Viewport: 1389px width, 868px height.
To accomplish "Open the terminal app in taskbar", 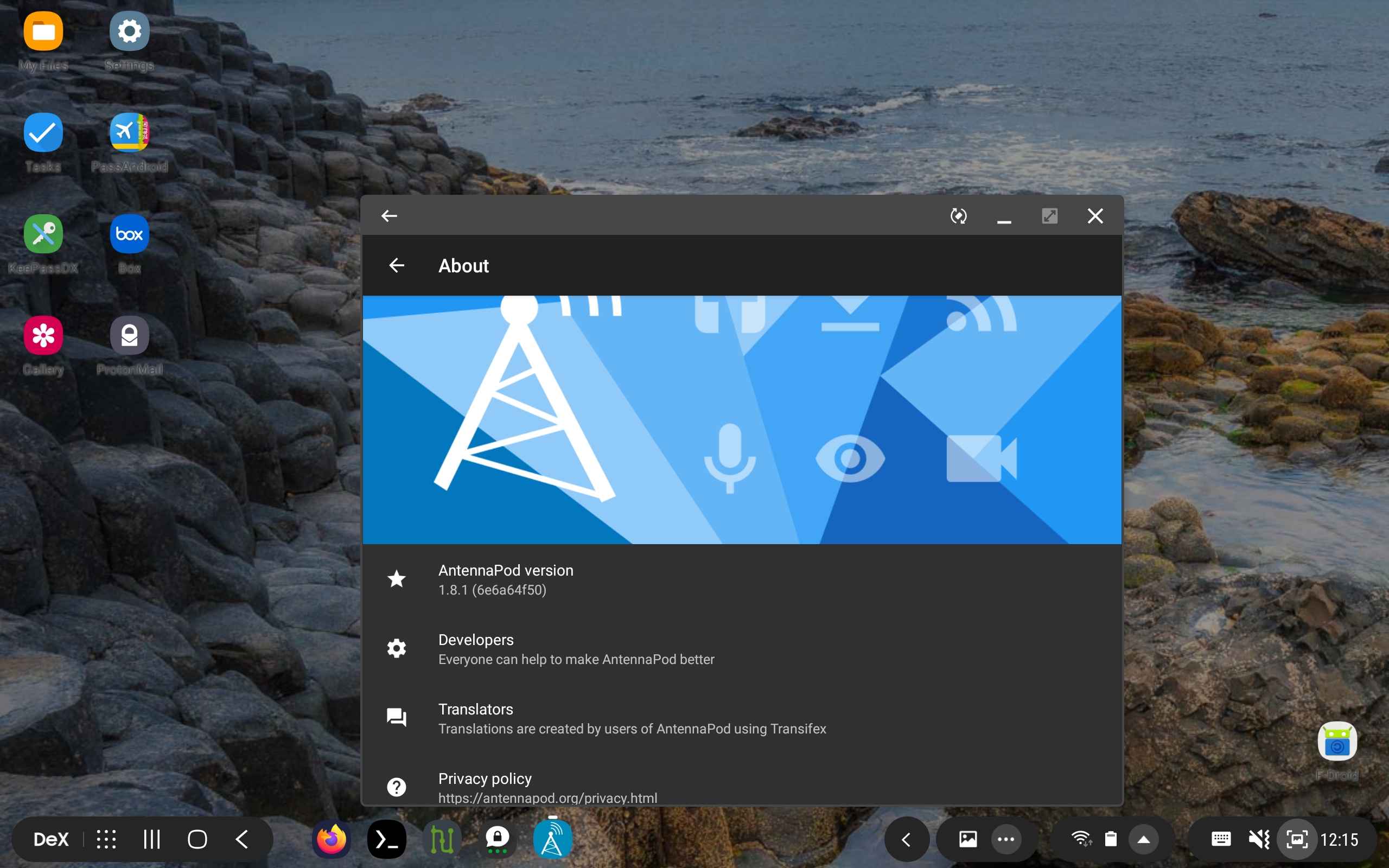I will [x=387, y=839].
